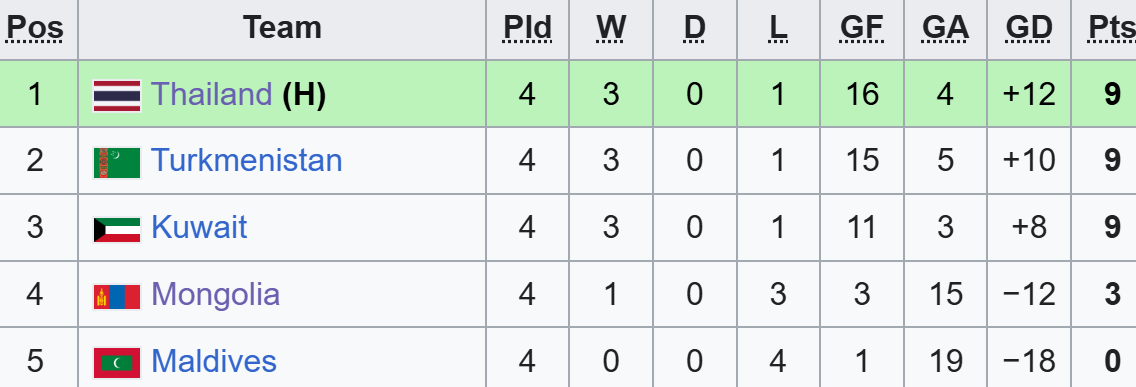The image size is (1136, 387).
Task: Open the Maldives team link
Action: tap(214, 361)
